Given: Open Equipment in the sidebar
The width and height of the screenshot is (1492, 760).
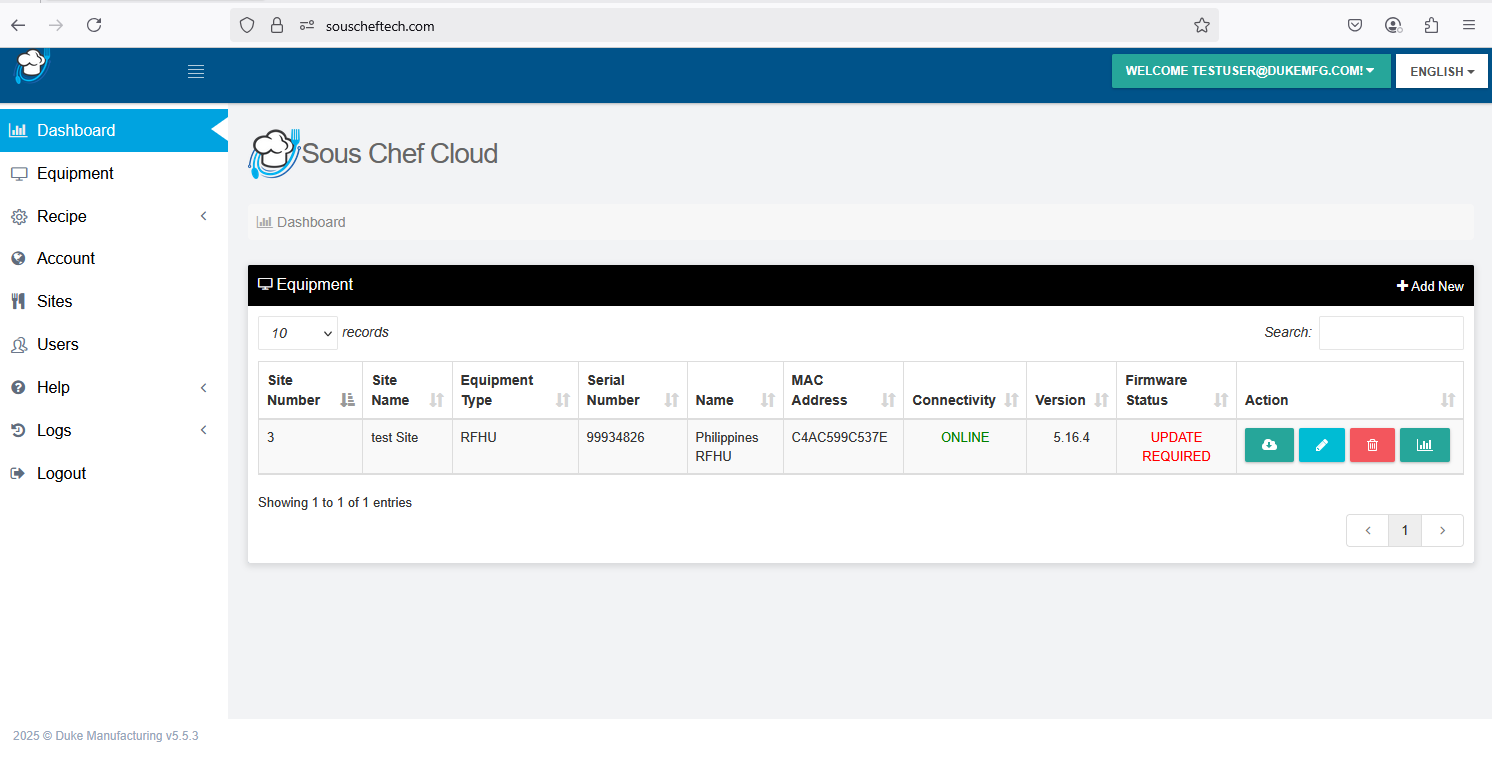Looking at the screenshot, I should pos(114,173).
